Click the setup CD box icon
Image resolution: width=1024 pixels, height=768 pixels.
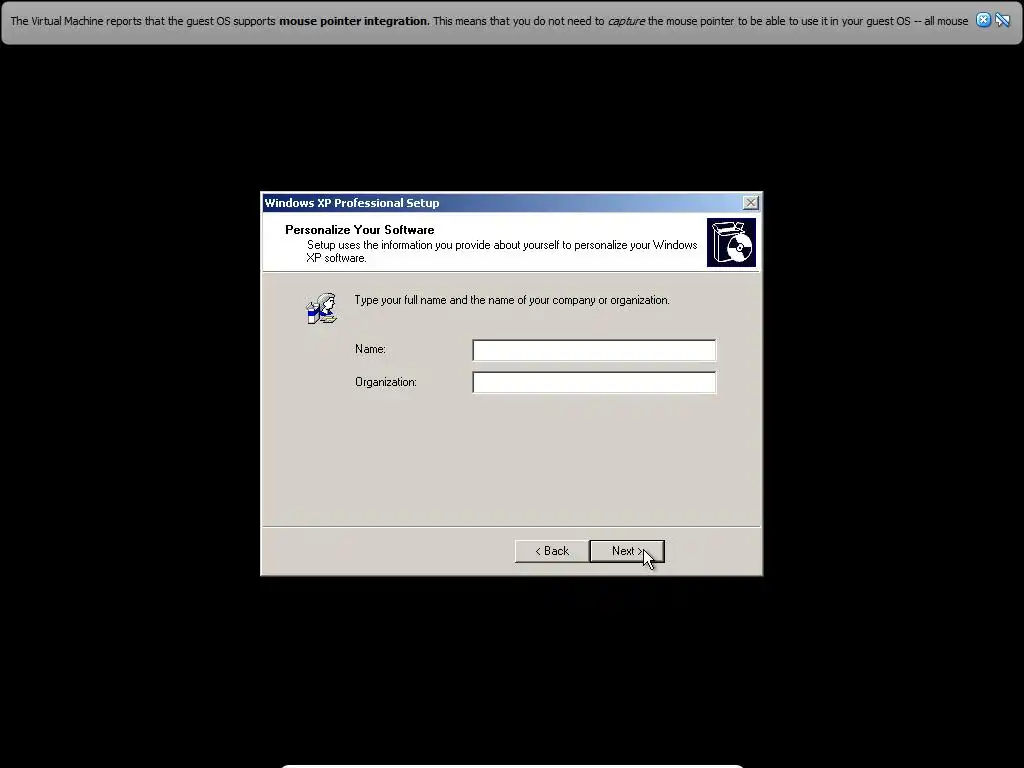tap(731, 242)
